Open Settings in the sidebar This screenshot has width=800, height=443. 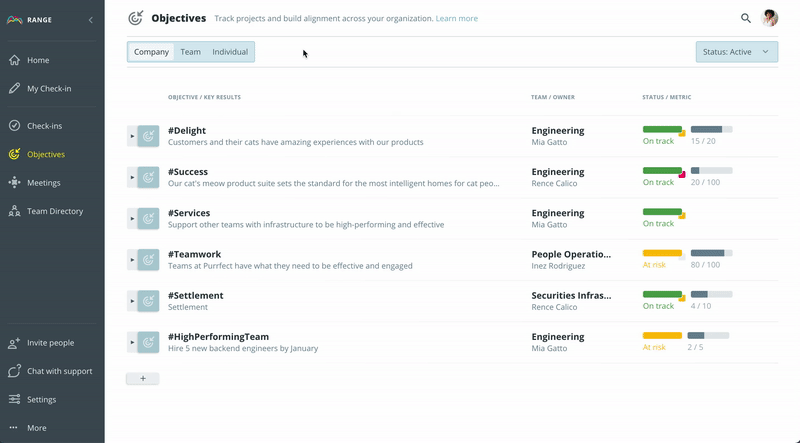41,399
